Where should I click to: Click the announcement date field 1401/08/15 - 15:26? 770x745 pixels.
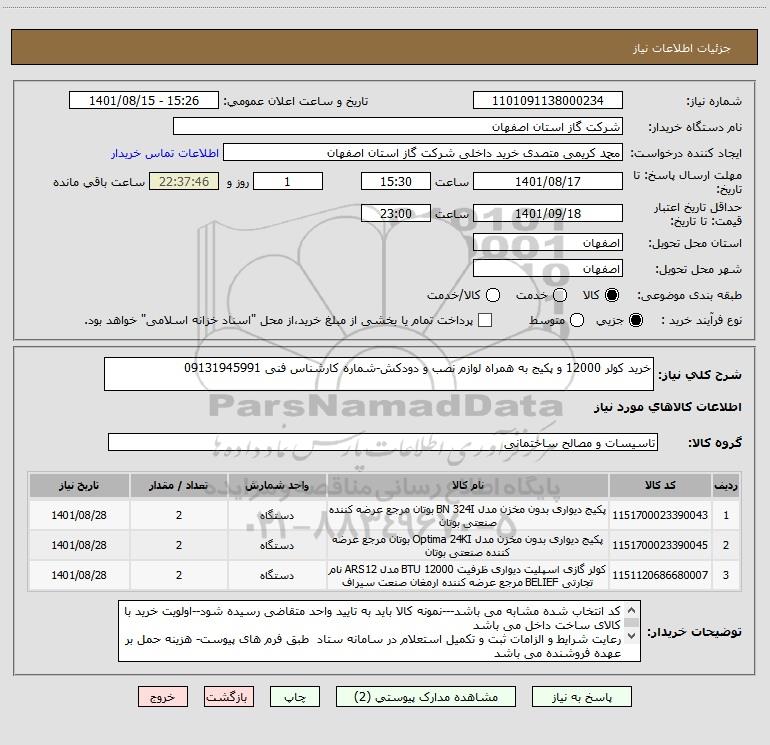[144, 100]
